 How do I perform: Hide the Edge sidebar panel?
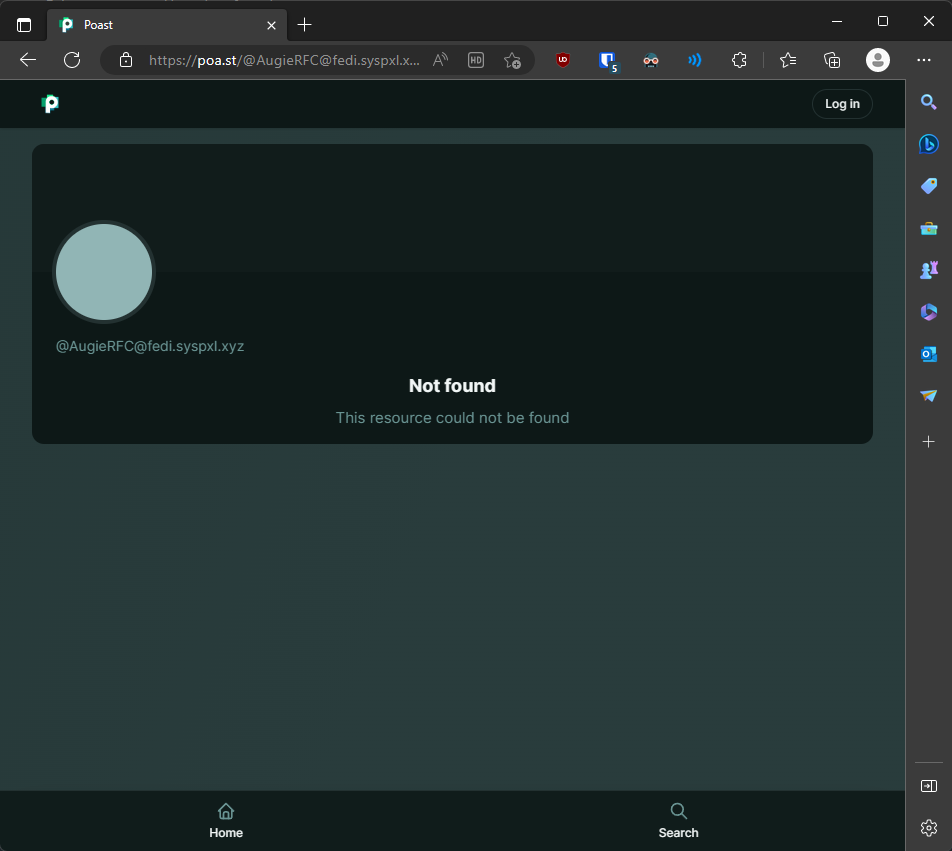pyautogui.click(x=928, y=786)
